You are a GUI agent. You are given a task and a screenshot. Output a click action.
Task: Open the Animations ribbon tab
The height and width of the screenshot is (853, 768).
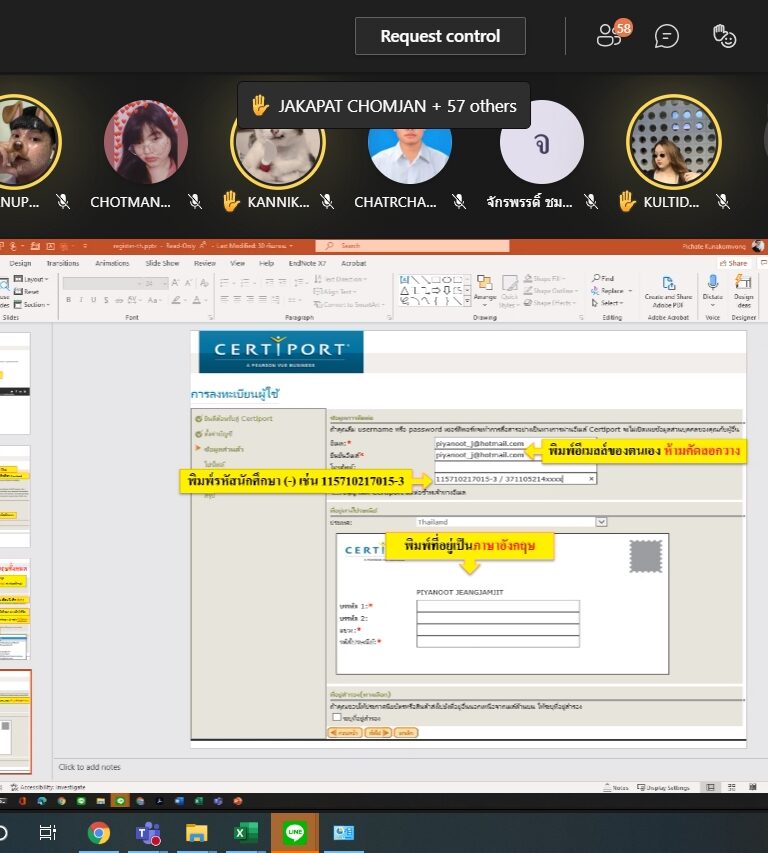point(112,263)
